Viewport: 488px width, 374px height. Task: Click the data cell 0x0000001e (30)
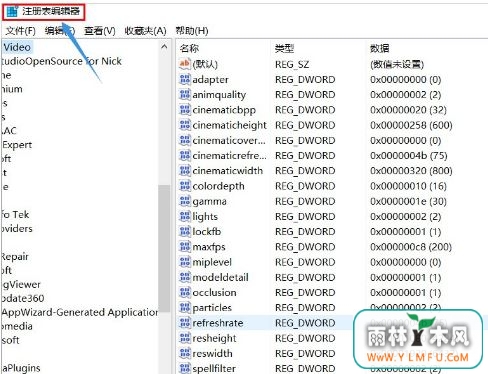[408, 201]
